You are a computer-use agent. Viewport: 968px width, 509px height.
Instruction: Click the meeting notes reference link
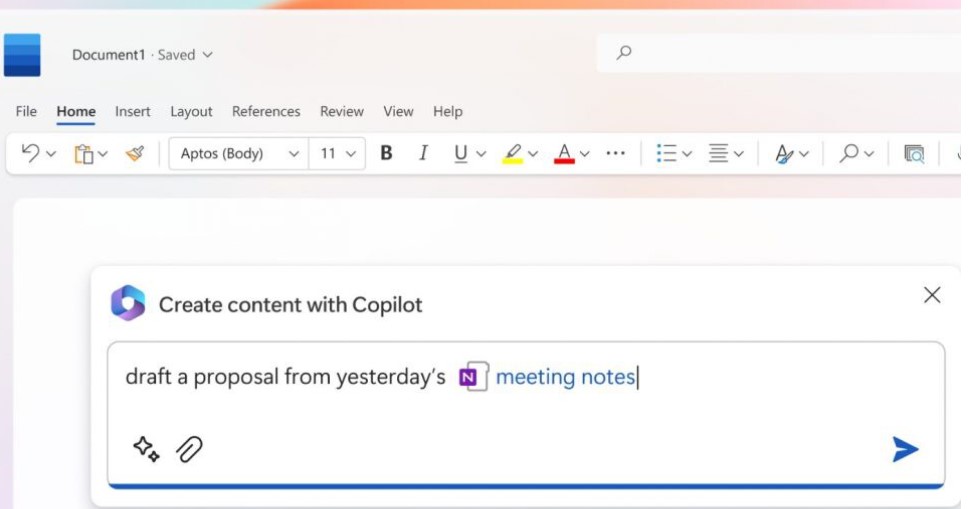pyautogui.click(x=565, y=377)
